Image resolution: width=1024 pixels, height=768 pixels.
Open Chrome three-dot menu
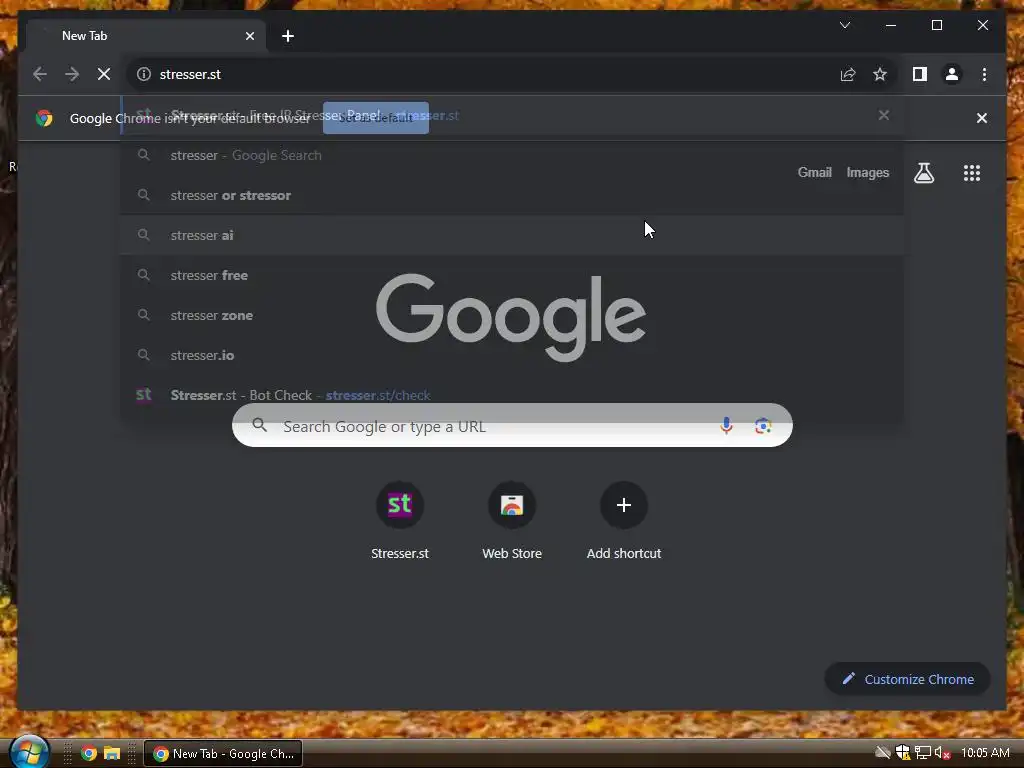pos(984,74)
